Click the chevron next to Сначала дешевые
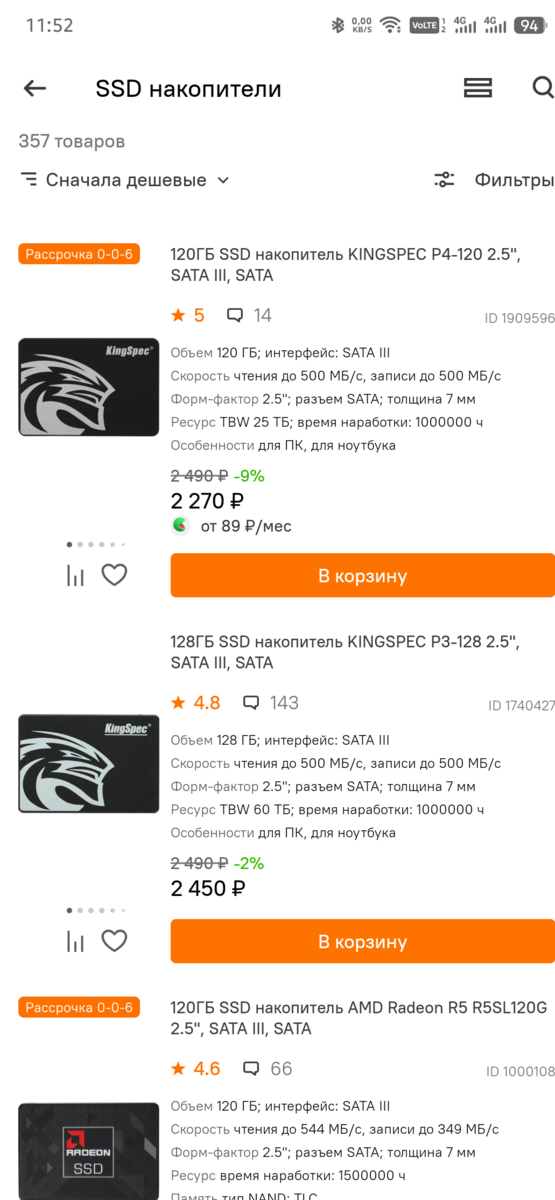Viewport: 555px width, 1200px height. point(223,180)
